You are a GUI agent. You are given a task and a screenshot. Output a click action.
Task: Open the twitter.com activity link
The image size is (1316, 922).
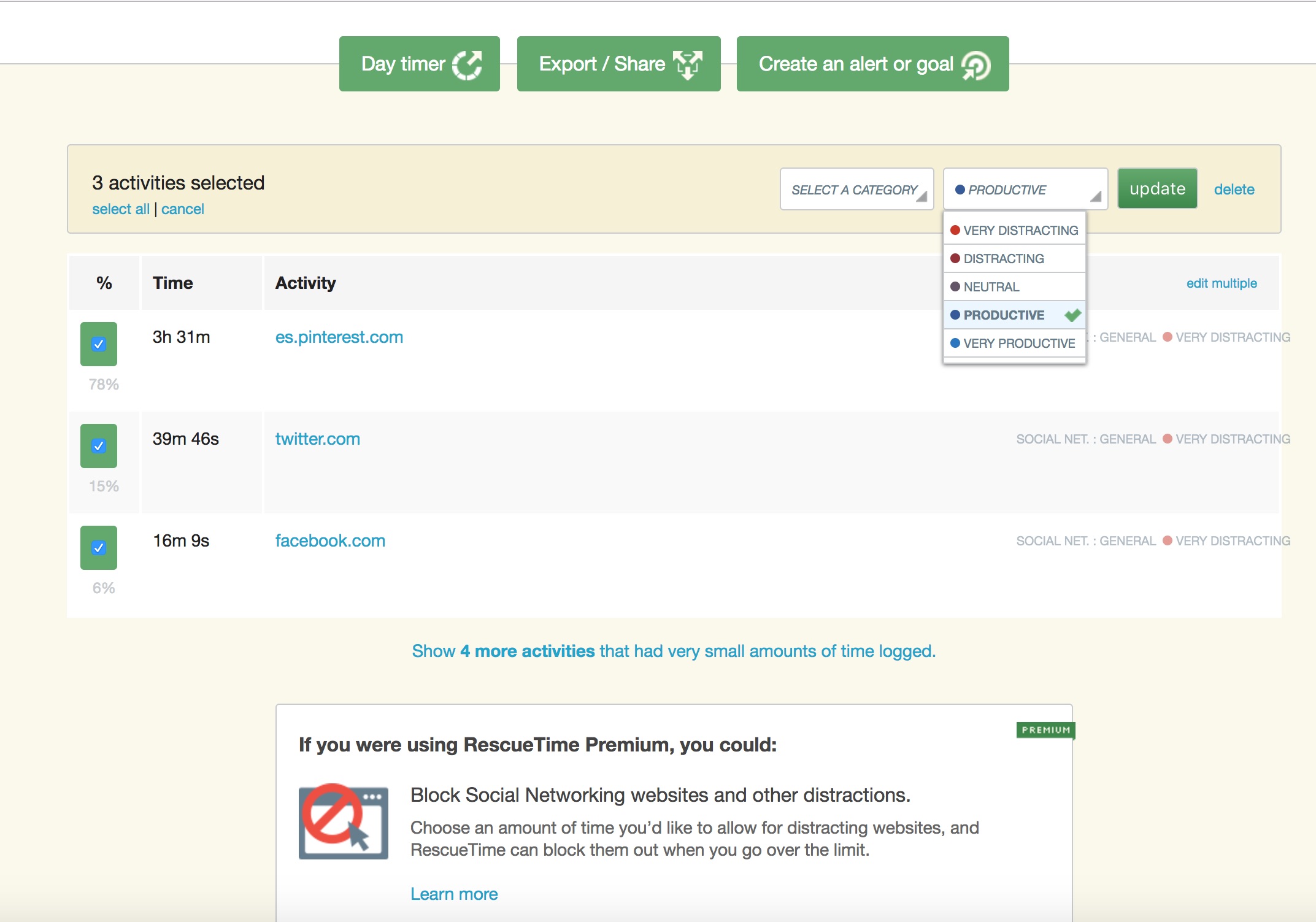[x=318, y=439]
